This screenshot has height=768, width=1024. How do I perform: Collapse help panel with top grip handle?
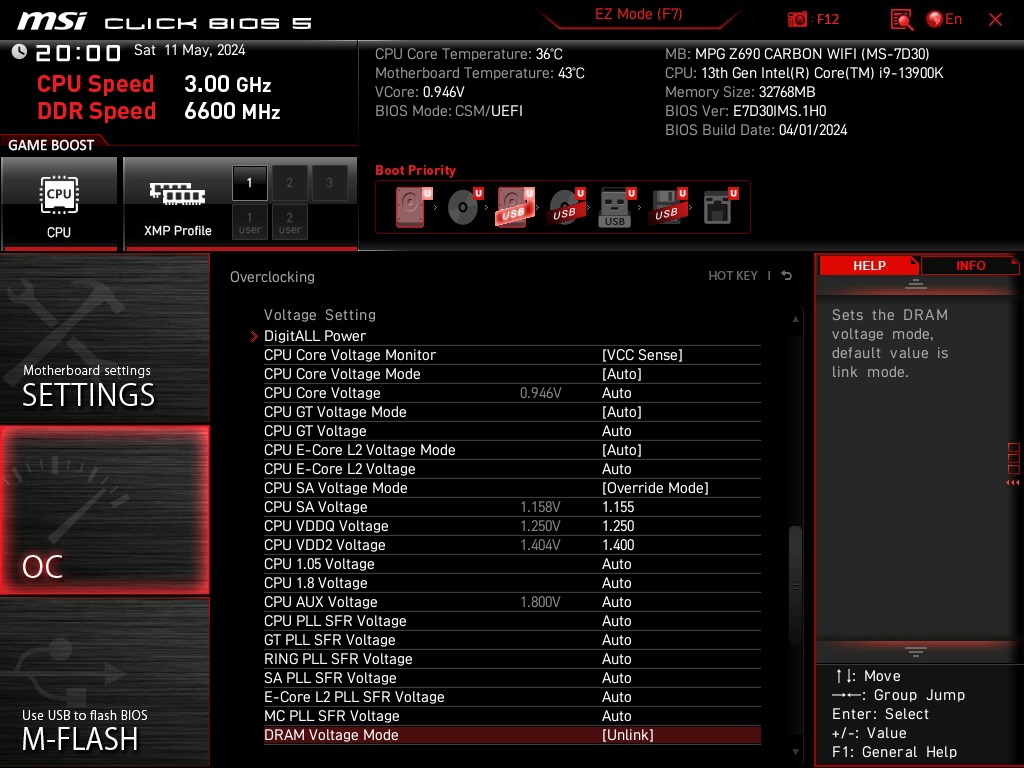[916, 283]
